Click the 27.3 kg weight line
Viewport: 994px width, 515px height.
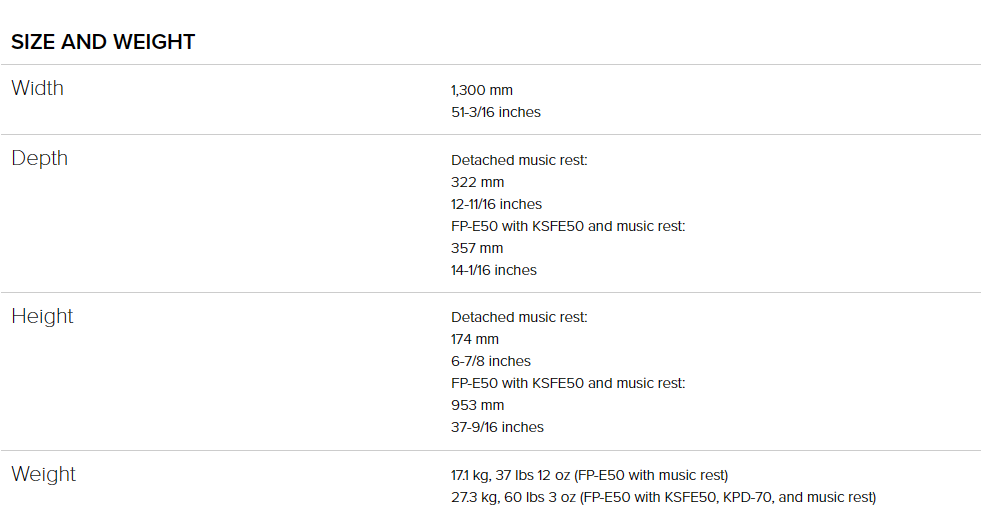pyautogui.click(x=664, y=497)
